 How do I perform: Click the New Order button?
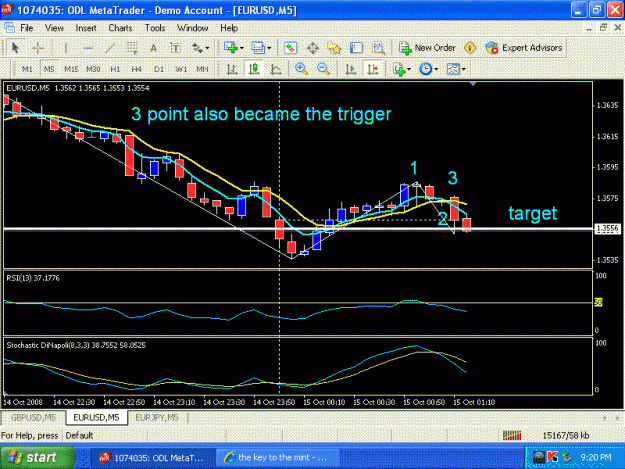428,48
